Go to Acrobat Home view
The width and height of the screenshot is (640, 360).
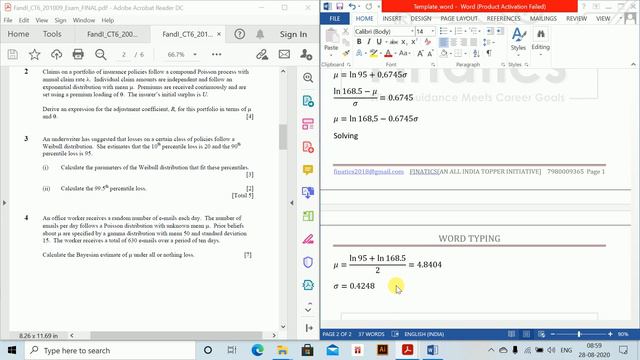[x=18, y=34]
